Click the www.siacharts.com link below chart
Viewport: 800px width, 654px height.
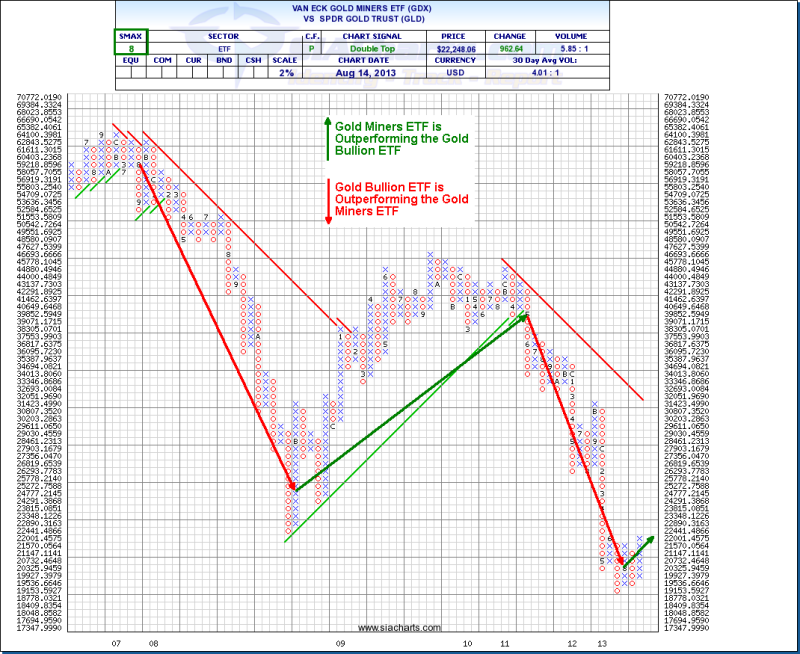(399, 628)
